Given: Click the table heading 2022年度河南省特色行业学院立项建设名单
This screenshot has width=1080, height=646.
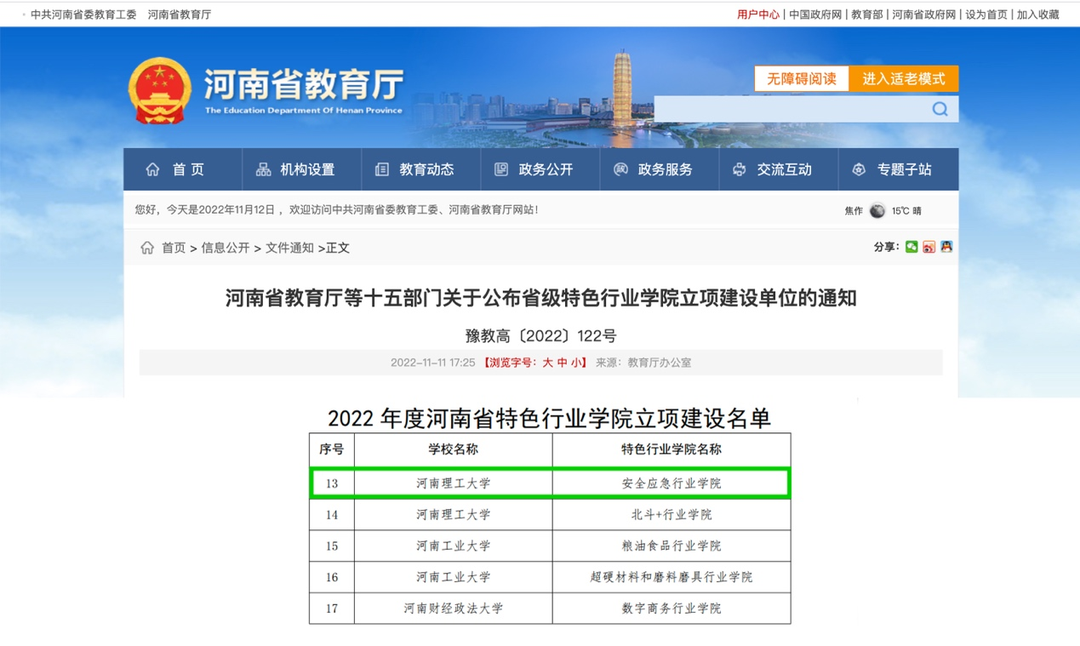Looking at the screenshot, I should pyautogui.click(x=549, y=418).
